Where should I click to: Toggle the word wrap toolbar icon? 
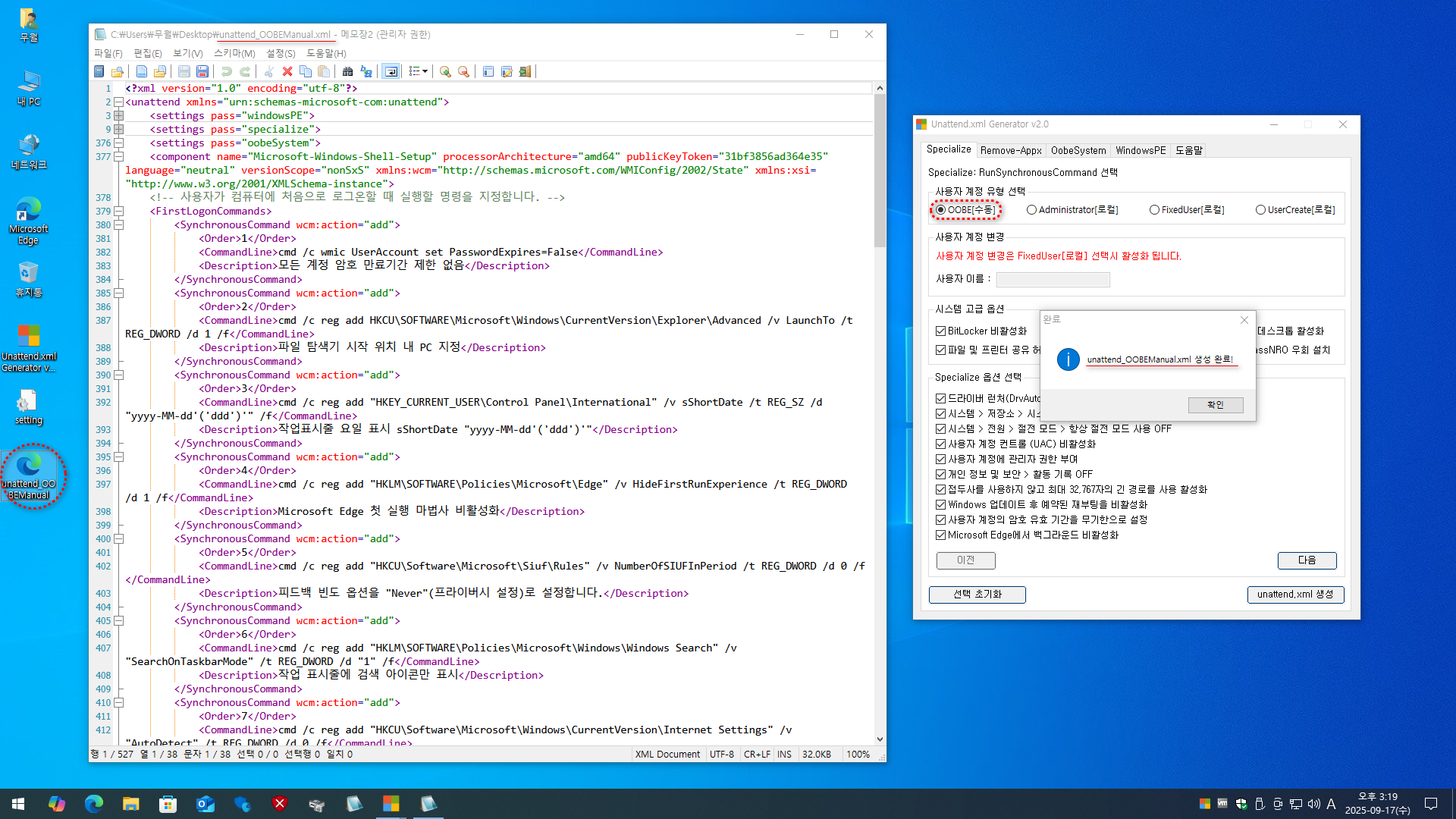pos(391,71)
